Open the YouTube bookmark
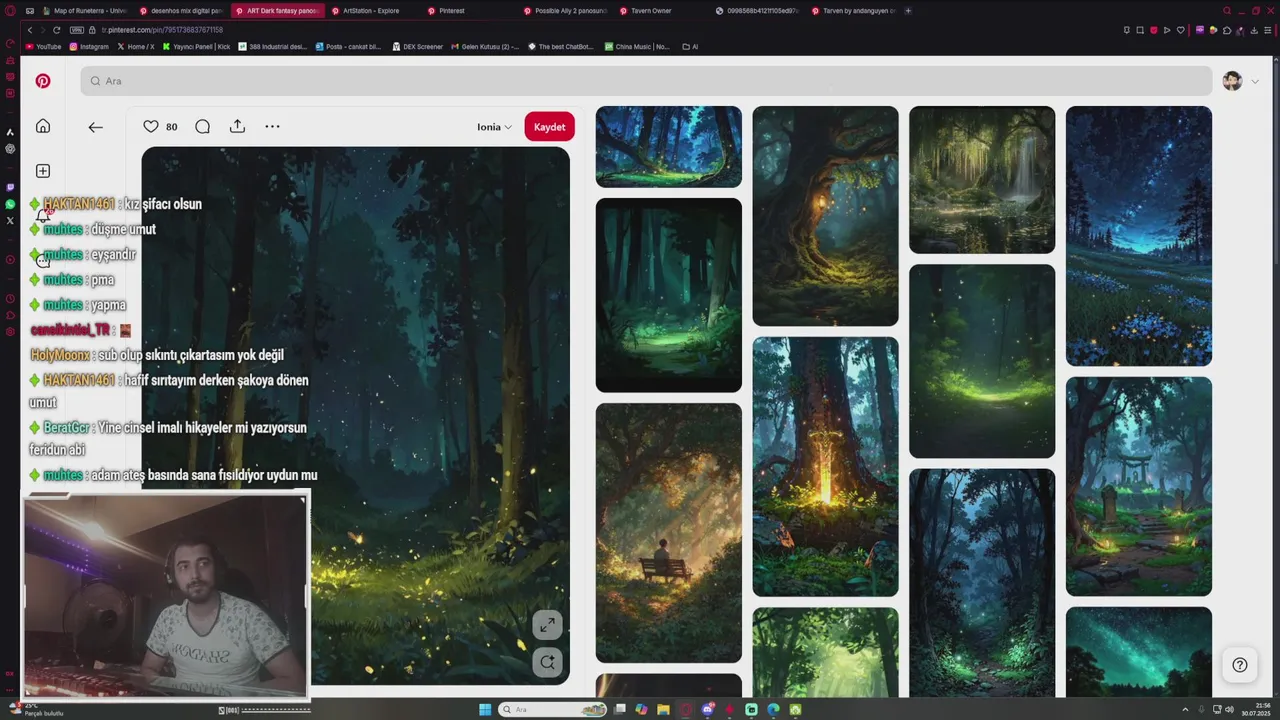This screenshot has height=720, width=1280. point(43,47)
